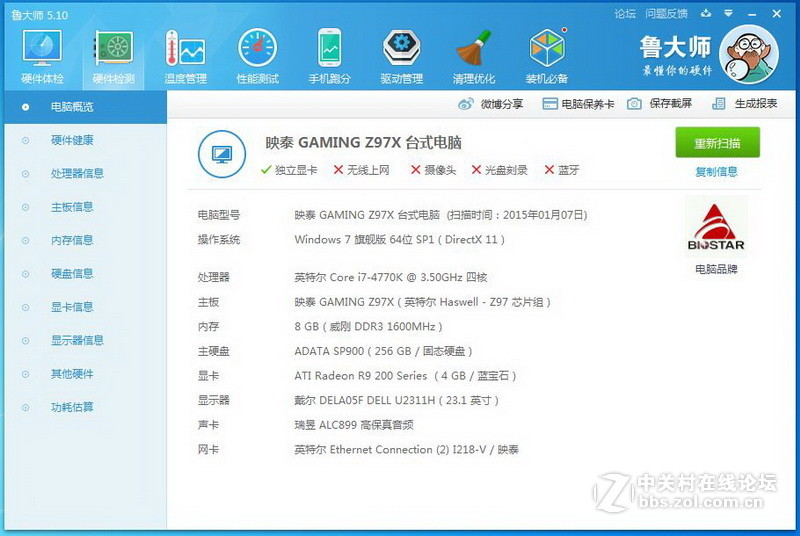Click the Haswell - Z97 芯片组 motherboard value
The image size is (800, 536).
point(422,302)
